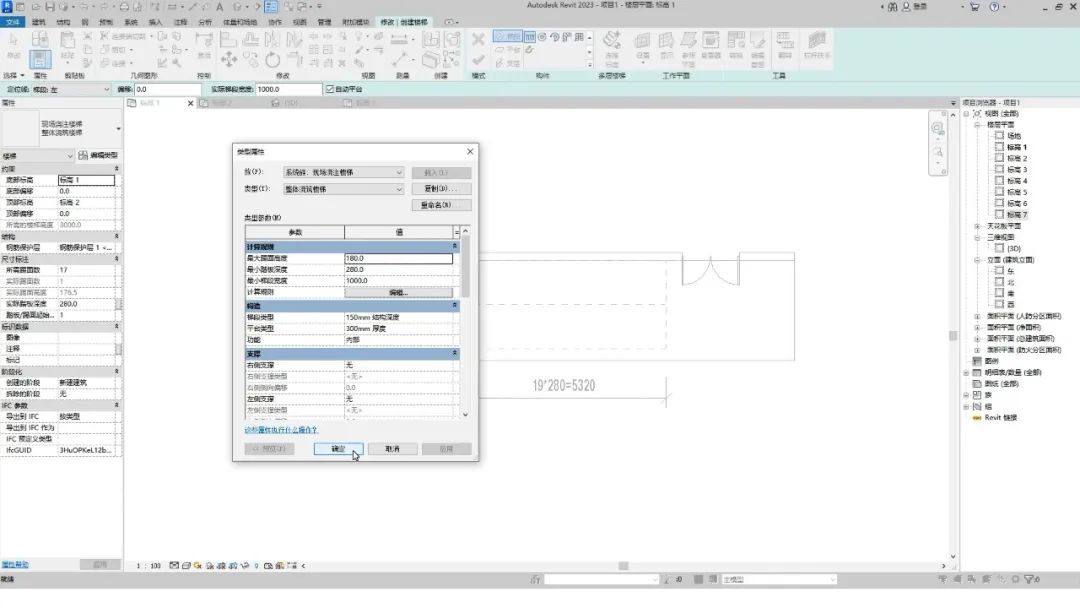
Task: Click the text tool 'A' icon in quick access toolbar
Action: click(220, 7)
